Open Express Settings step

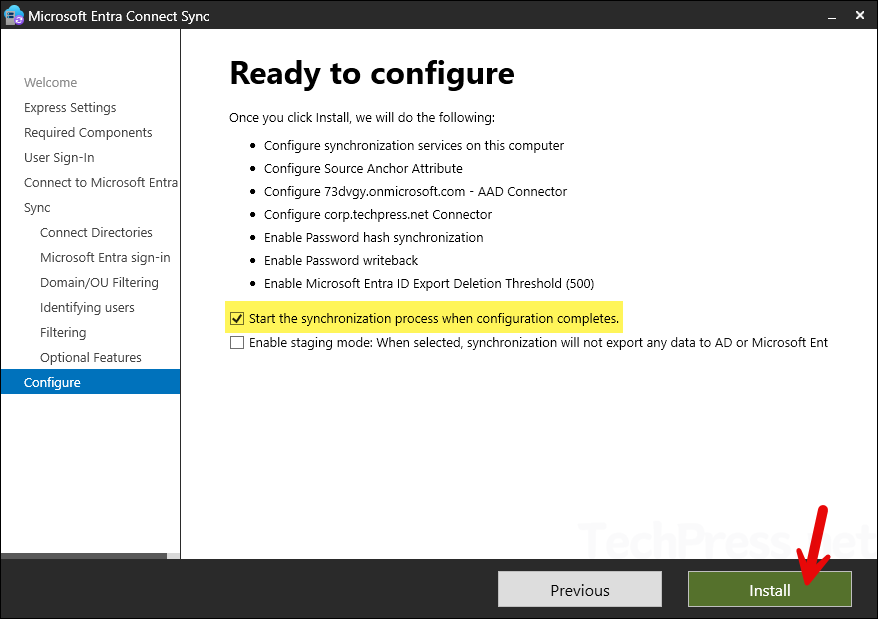[70, 108]
